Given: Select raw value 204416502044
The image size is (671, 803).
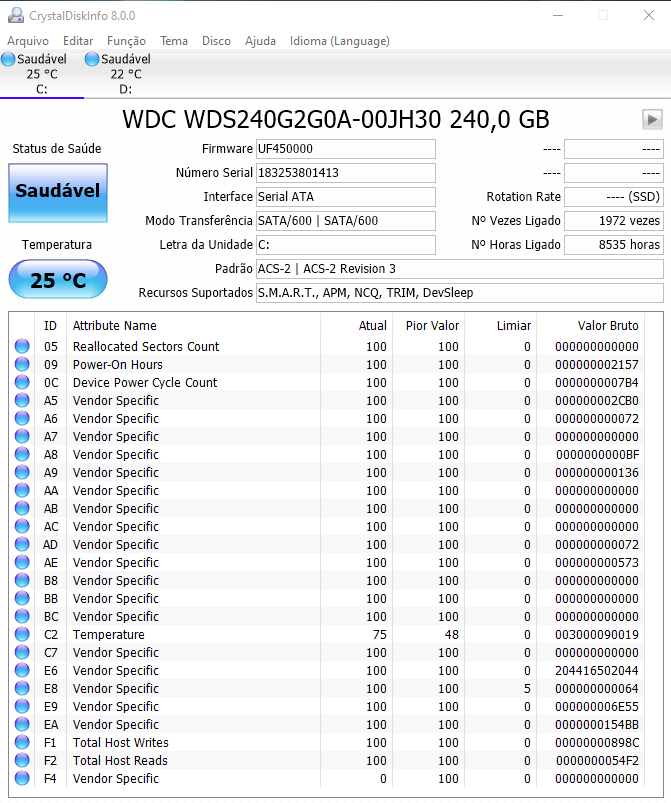Looking at the screenshot, I should [x=597, y=670].
